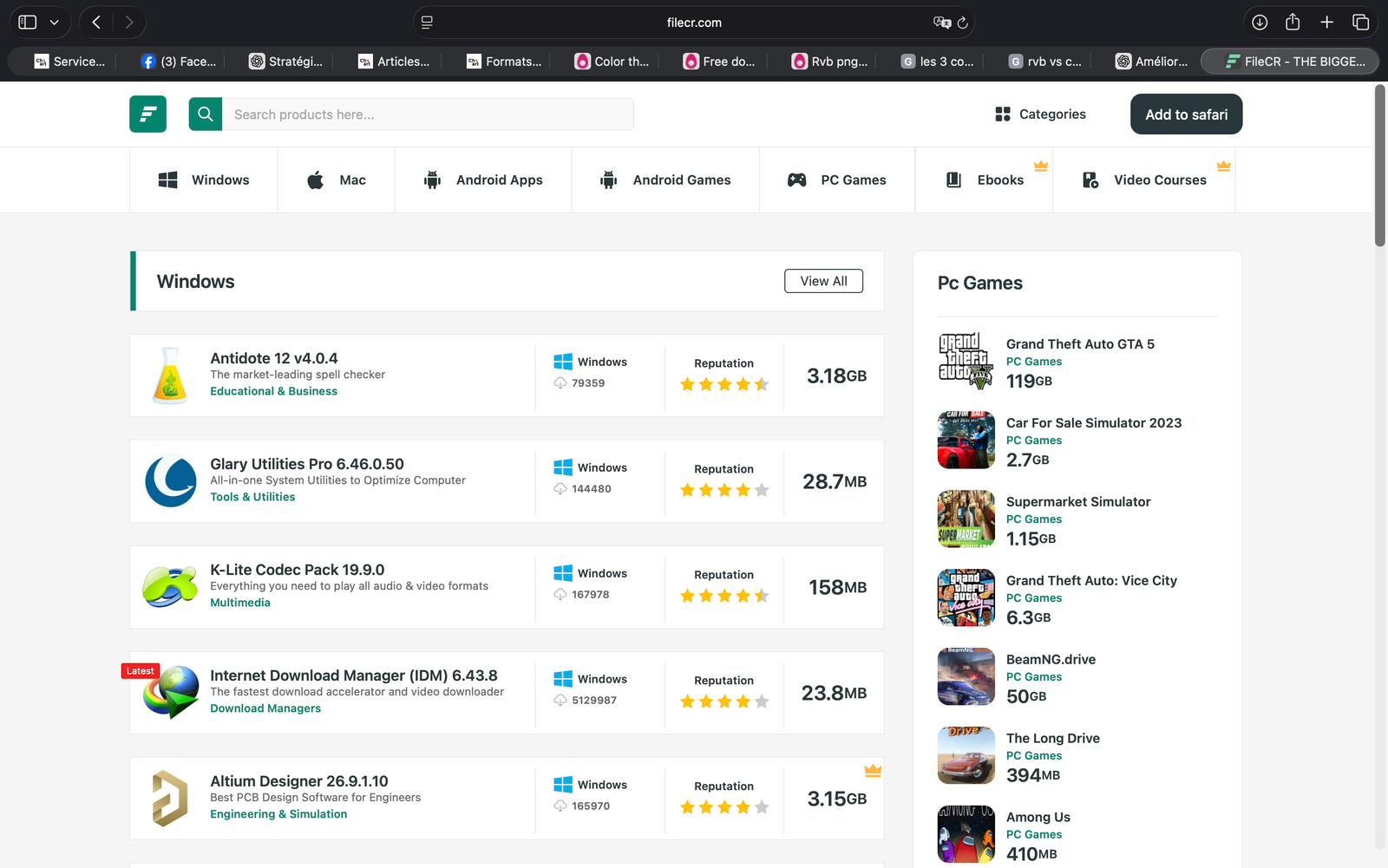
Task: Click the star rating for K-Lite Codec Pack
Action: 724,596
